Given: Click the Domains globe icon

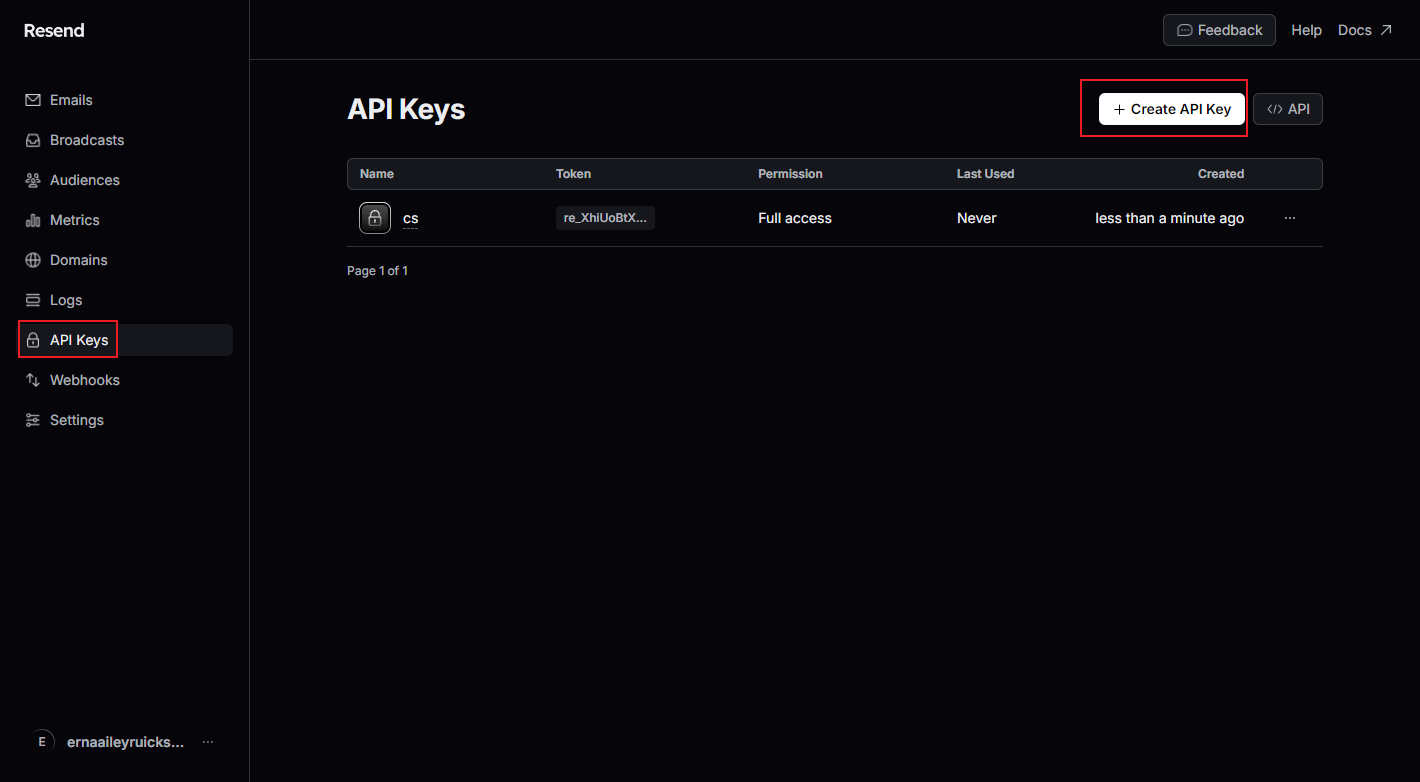Looking at the screenshot, I should [x=33, y=260].
